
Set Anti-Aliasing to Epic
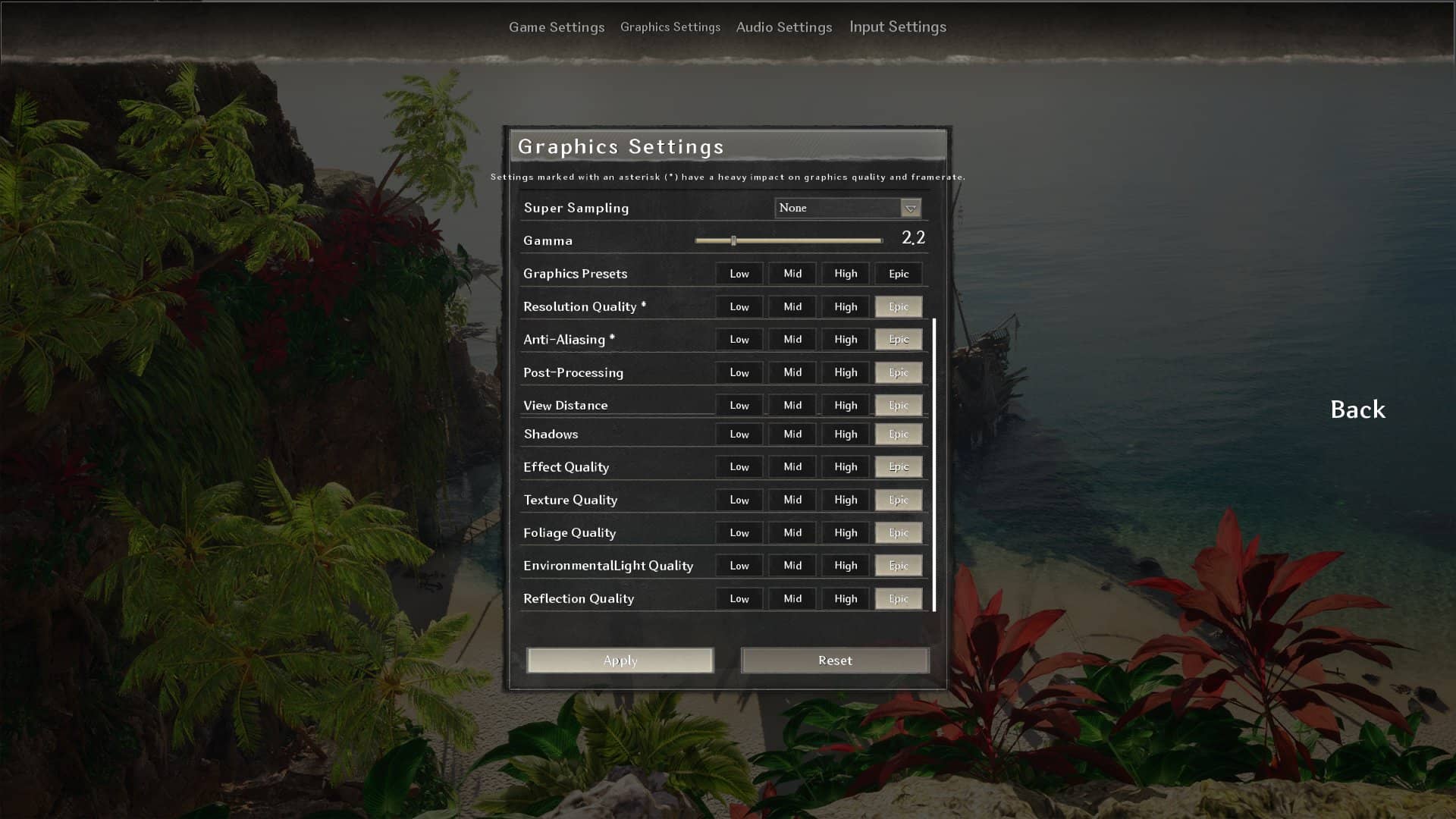click(899, 339)
